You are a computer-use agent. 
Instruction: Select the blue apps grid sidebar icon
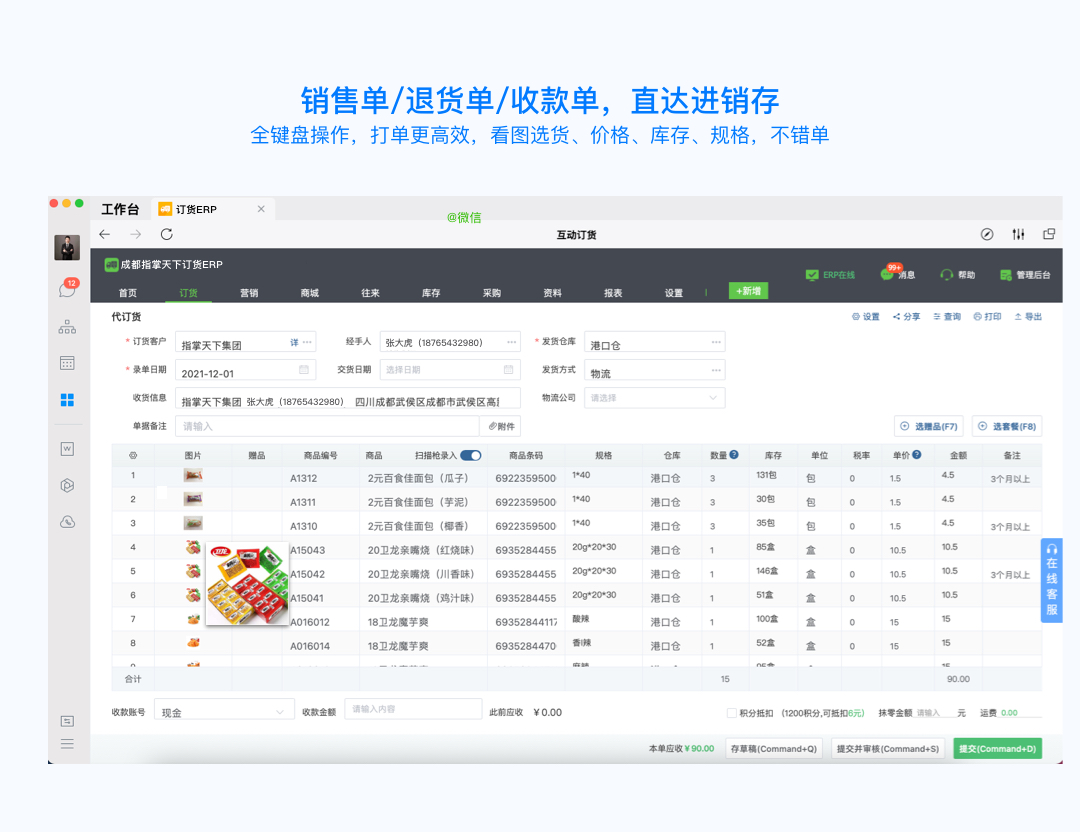pos(68,399)
